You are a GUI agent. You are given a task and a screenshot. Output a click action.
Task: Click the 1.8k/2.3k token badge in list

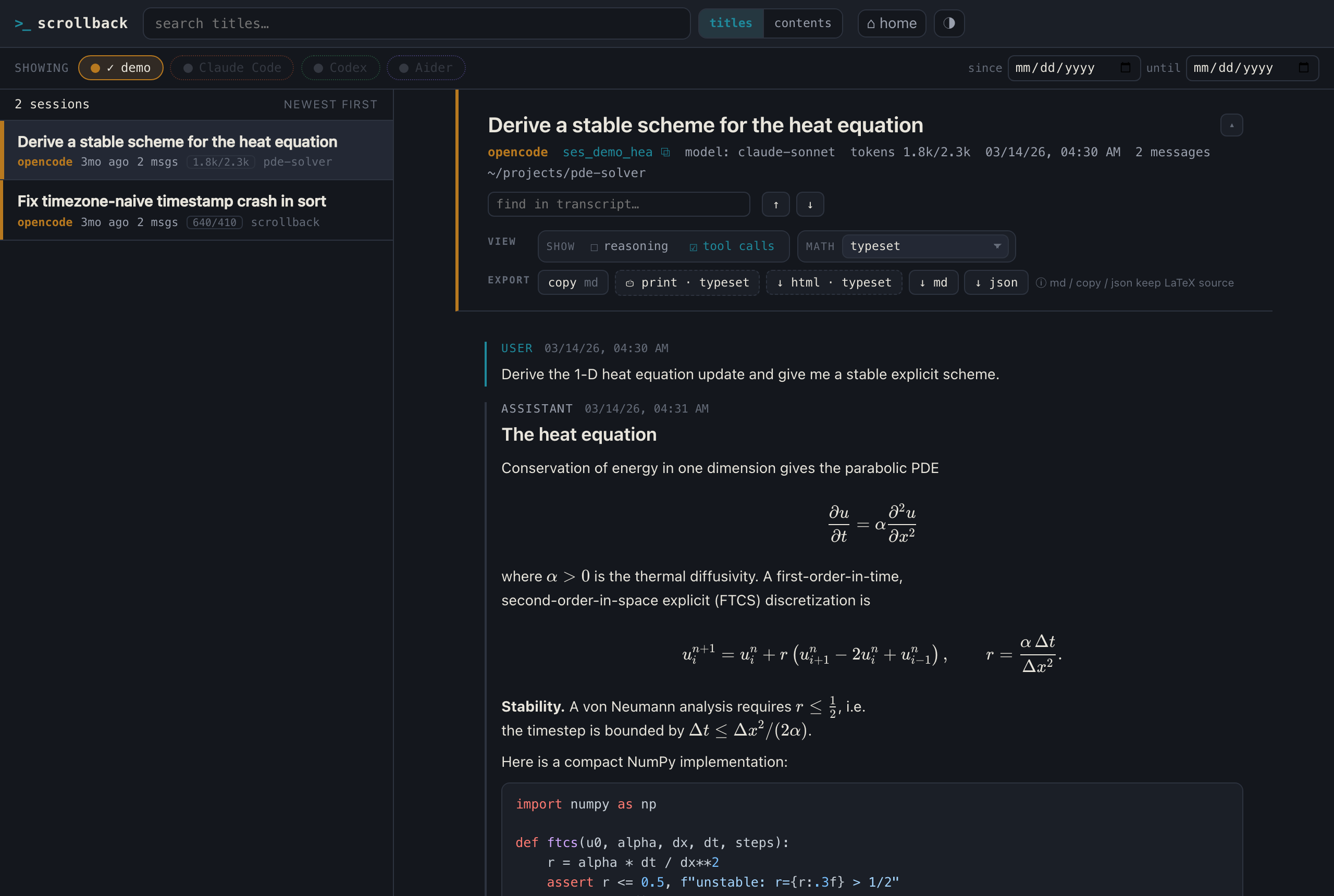[220, 163]
